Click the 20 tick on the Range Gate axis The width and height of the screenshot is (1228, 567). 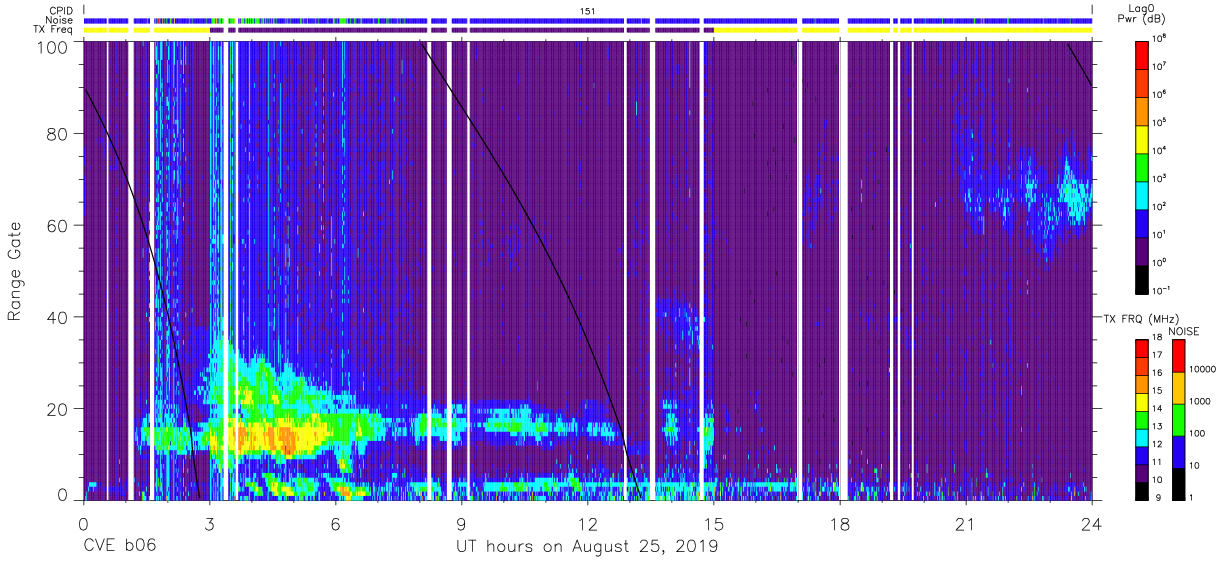[58, 408]
